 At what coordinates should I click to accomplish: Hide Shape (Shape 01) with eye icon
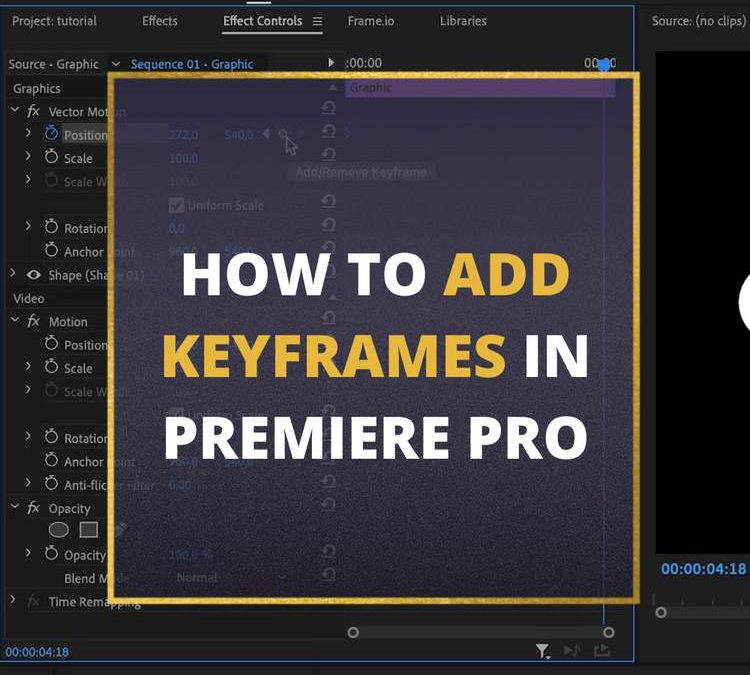tap(33, 275)
